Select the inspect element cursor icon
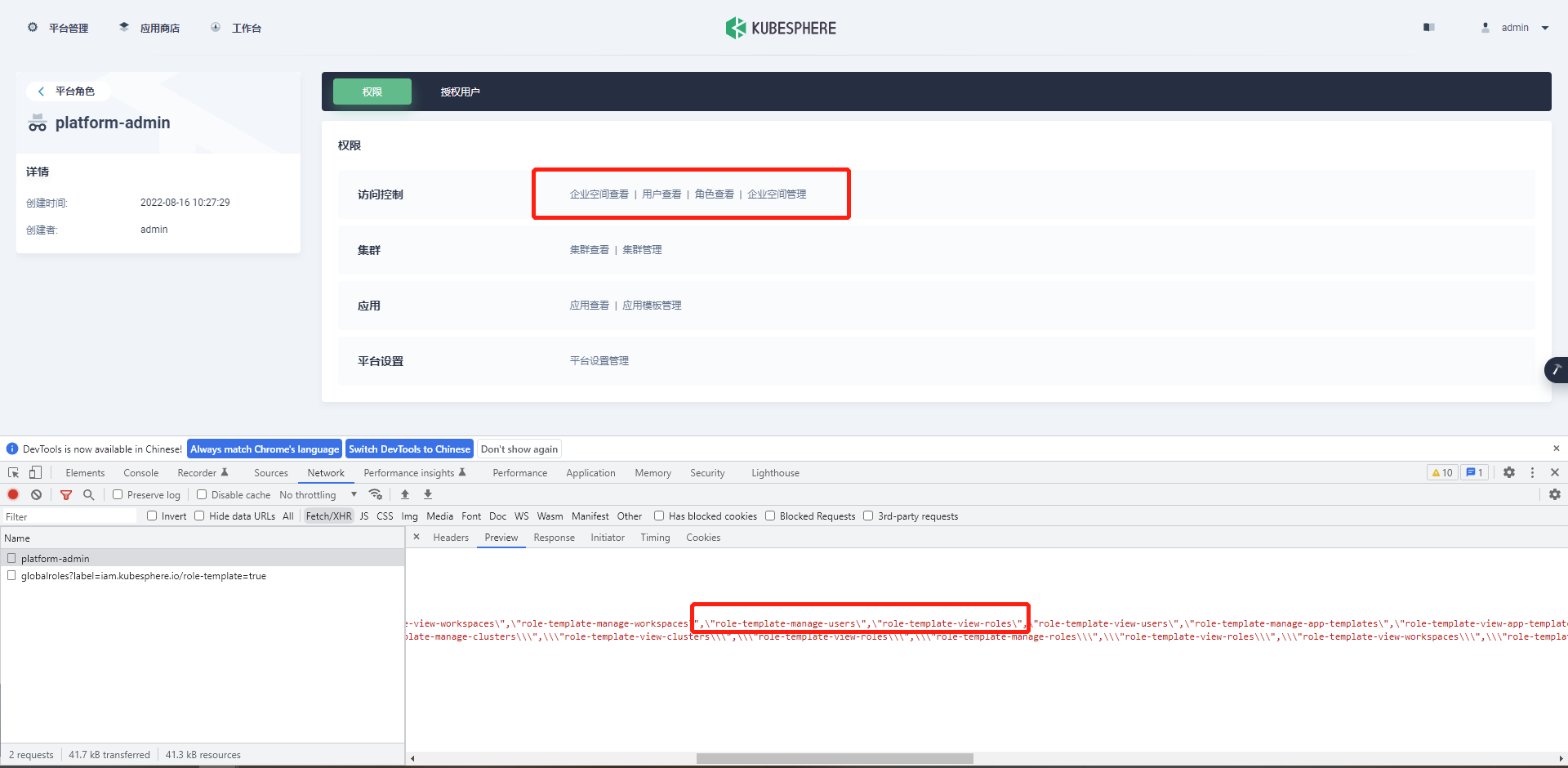1568x768 pixels. pos(12,472)
